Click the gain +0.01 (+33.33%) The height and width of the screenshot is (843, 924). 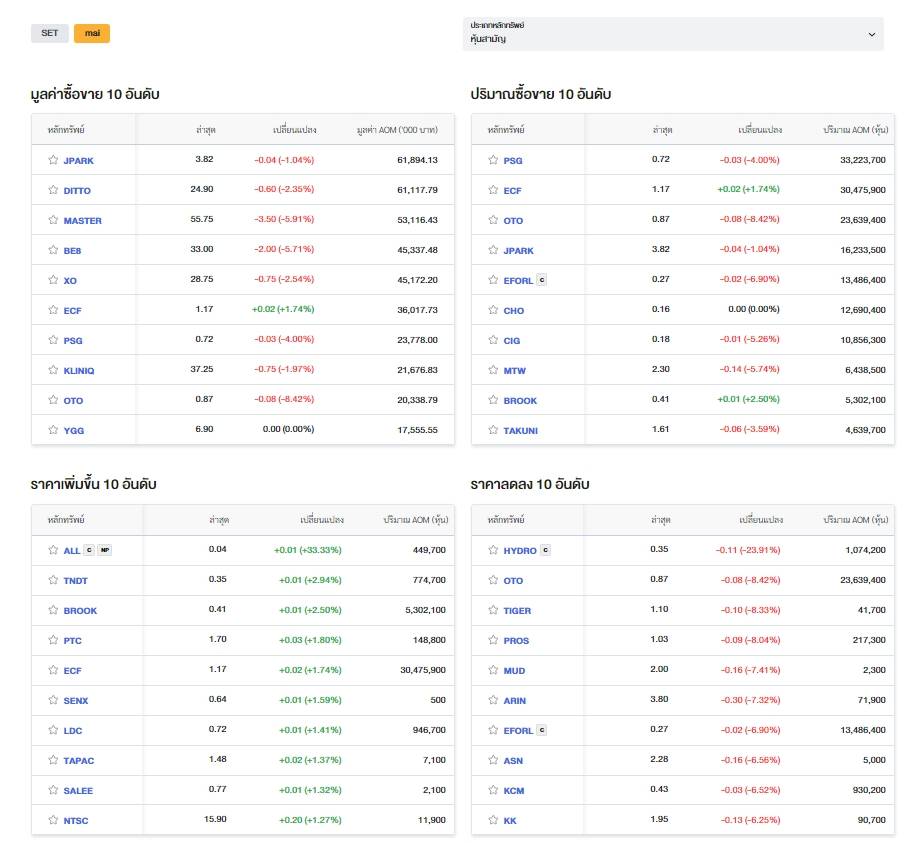click(308, 550)
